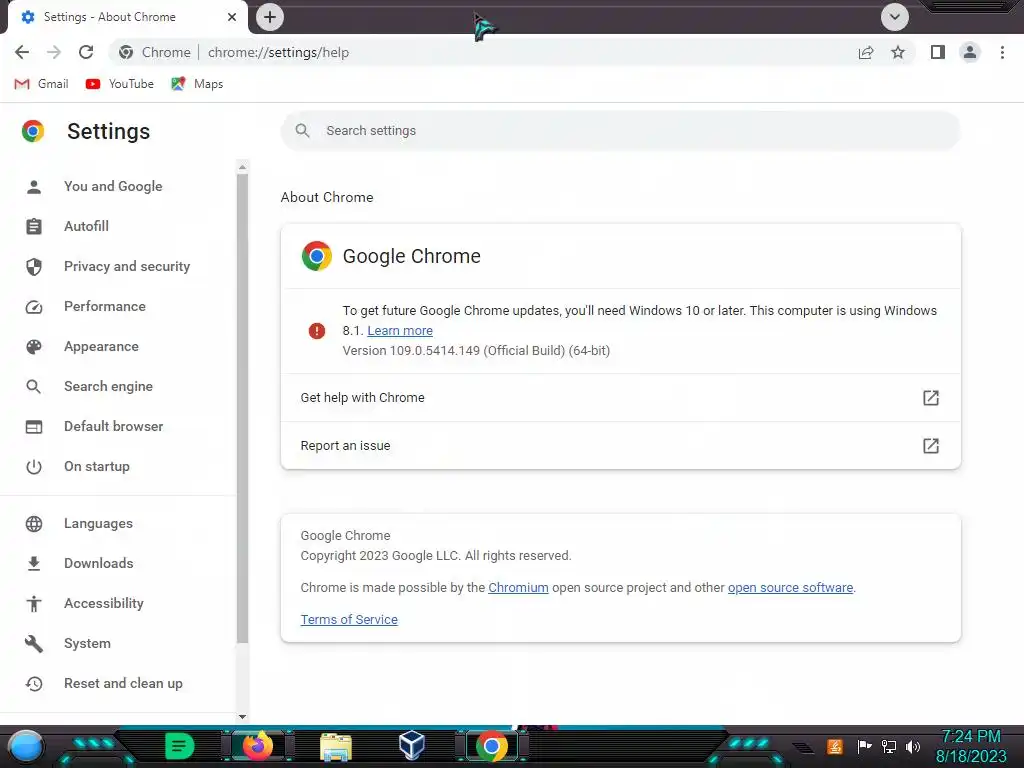Open Autofill settings
The height and width of the screenshot is (768, 1024).
tap(86, 226)
